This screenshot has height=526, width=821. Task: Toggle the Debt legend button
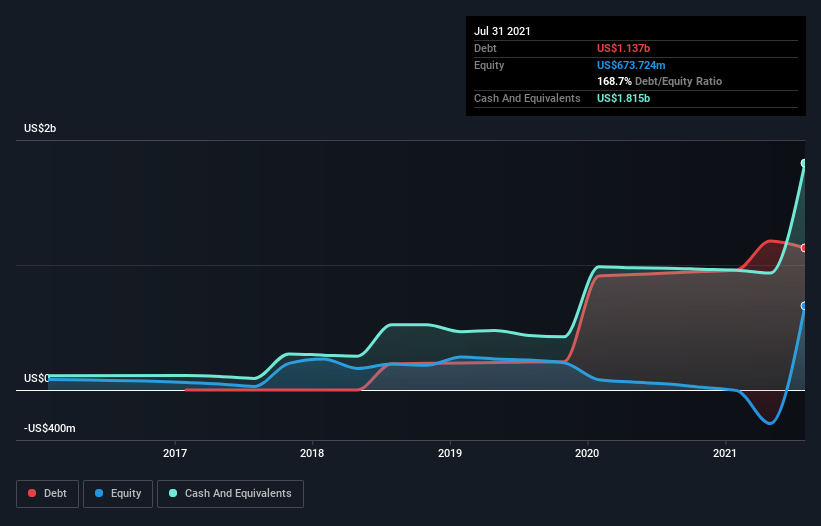[48, 494]
